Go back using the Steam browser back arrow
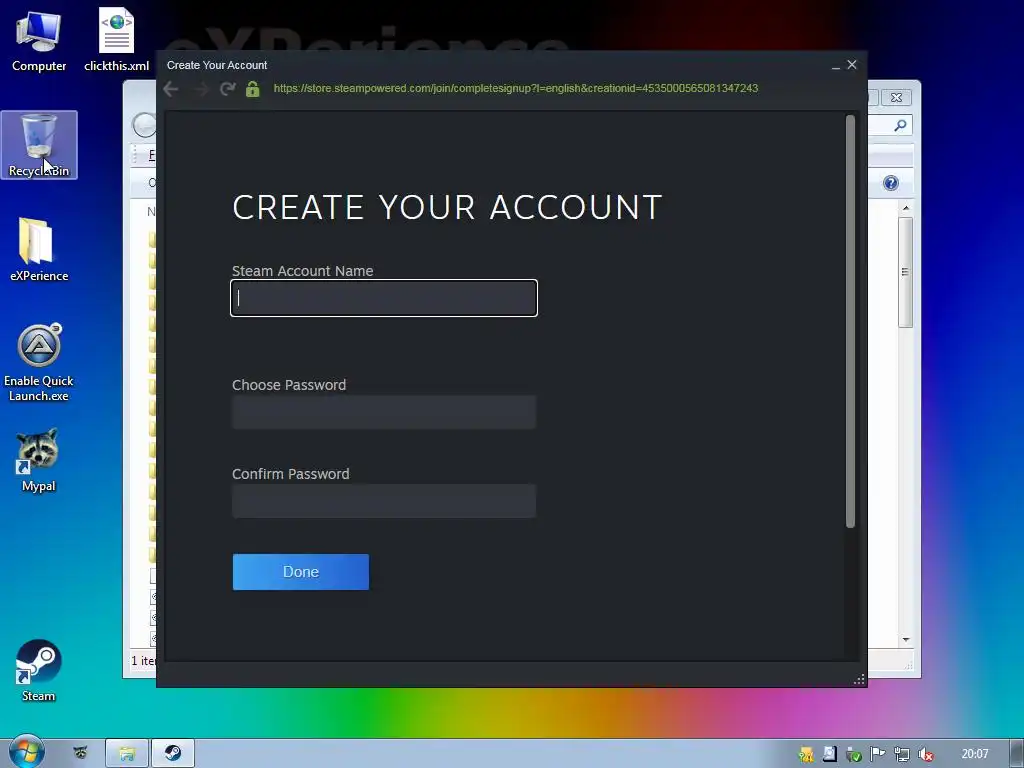 pyautogui.click(x=171, y=89)
